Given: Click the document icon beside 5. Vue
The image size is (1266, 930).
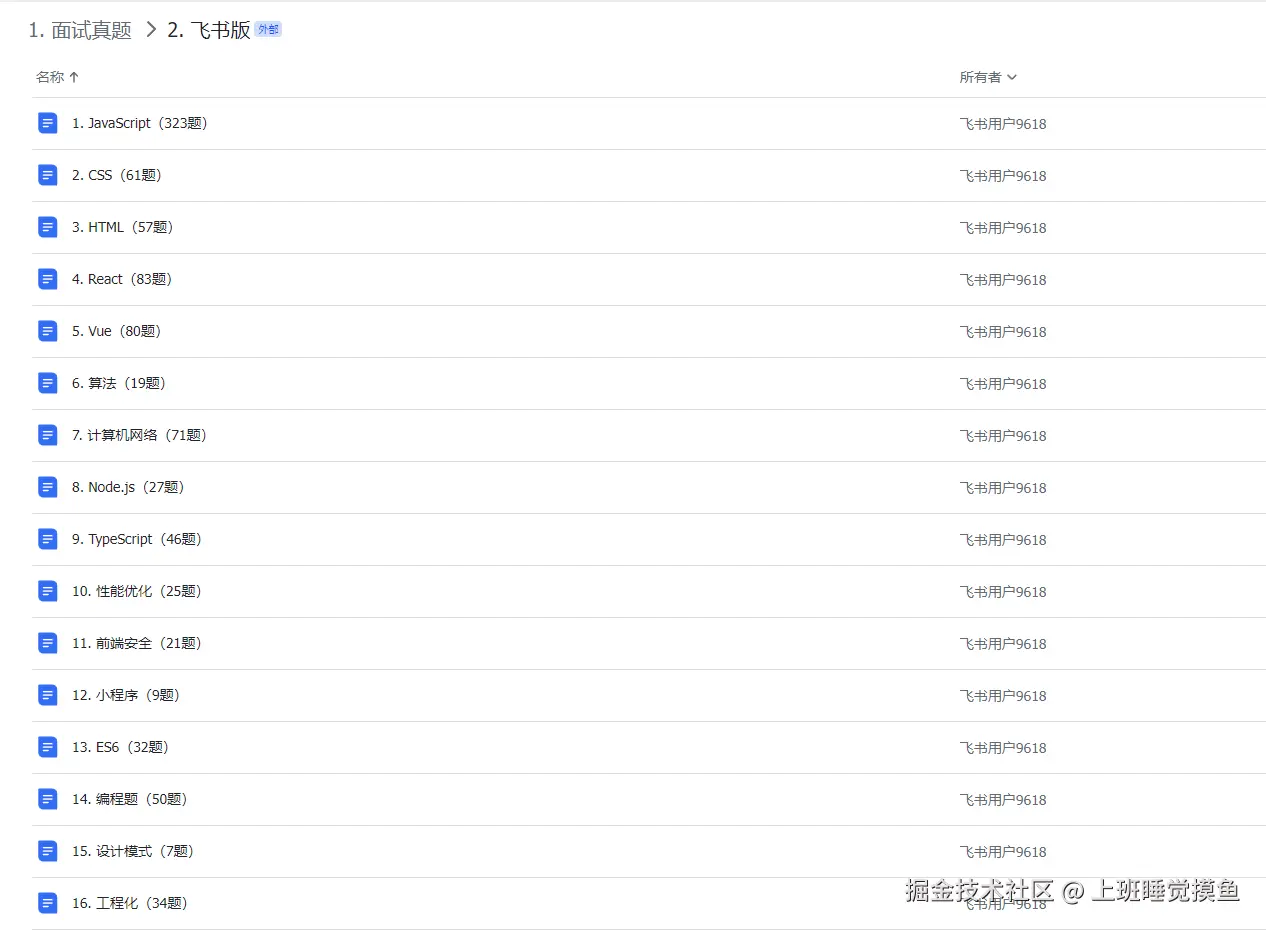Looking at the screenshot, I should [48, 331].
